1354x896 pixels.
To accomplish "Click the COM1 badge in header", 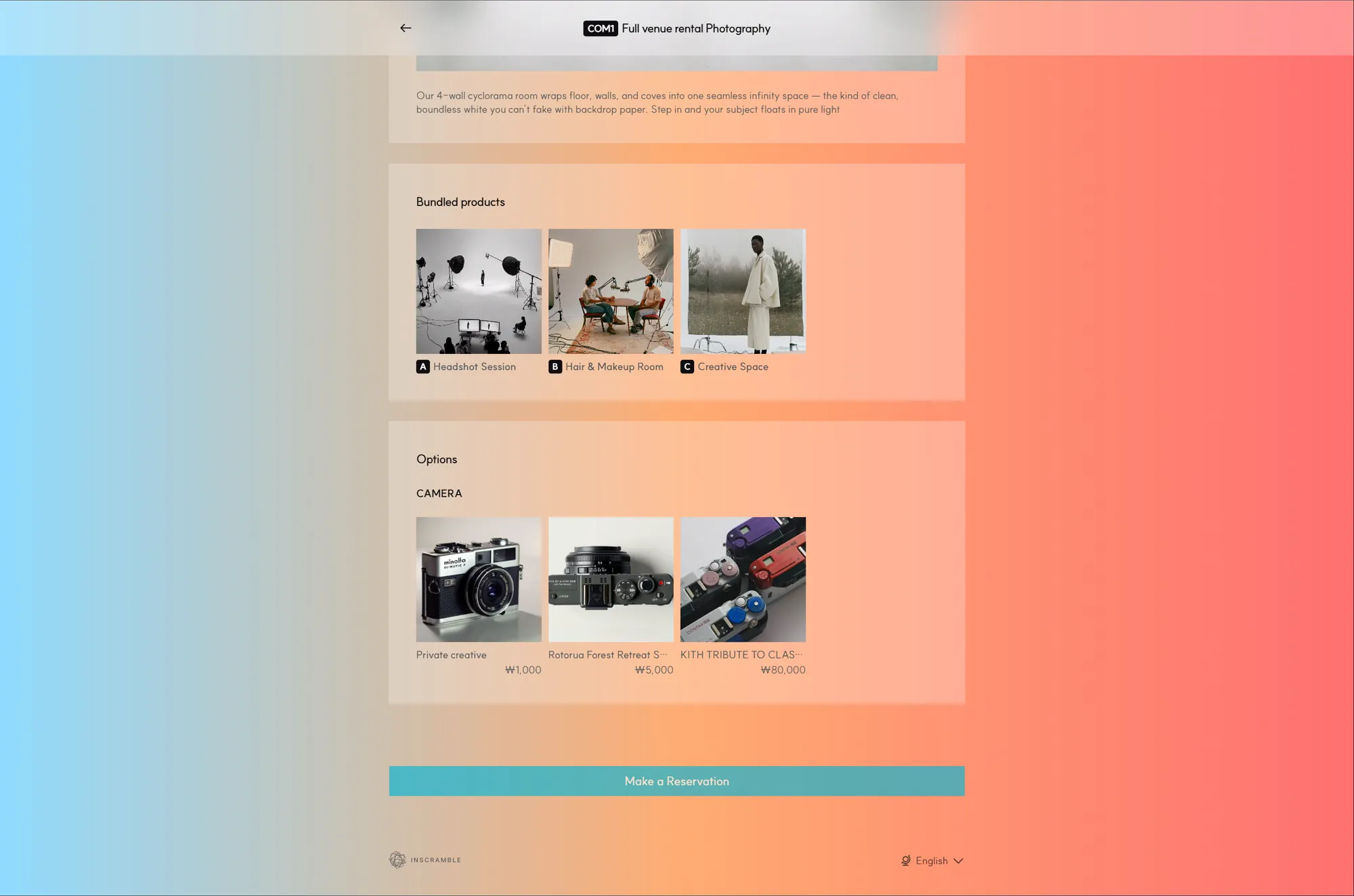I will tap(600, 28).
